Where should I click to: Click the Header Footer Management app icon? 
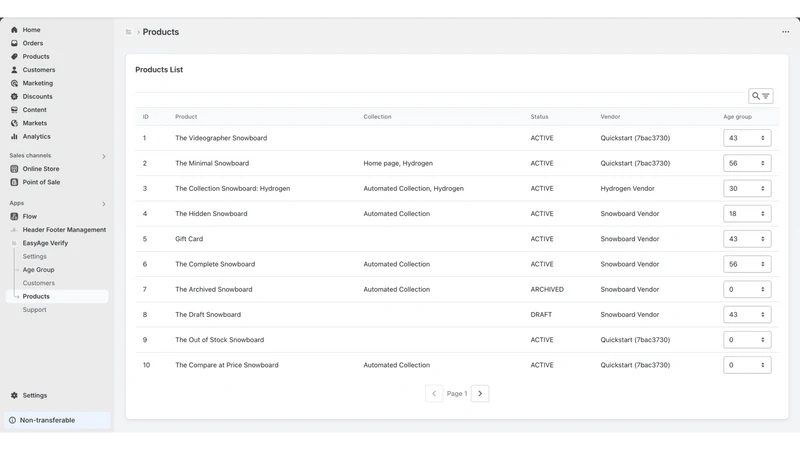coord(14,230)
